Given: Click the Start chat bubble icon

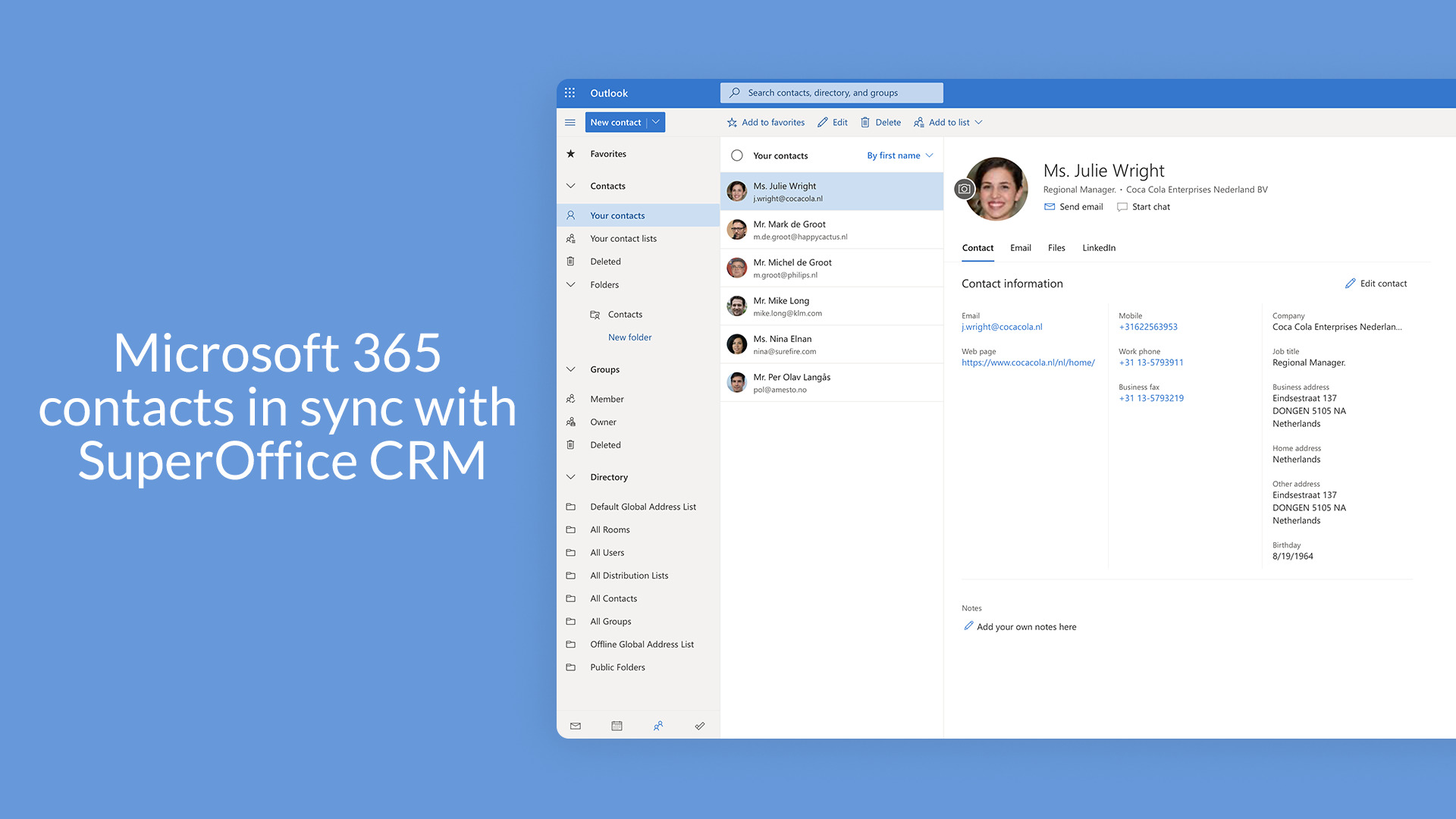Looking at the screenshot, I should [1122, 206].
